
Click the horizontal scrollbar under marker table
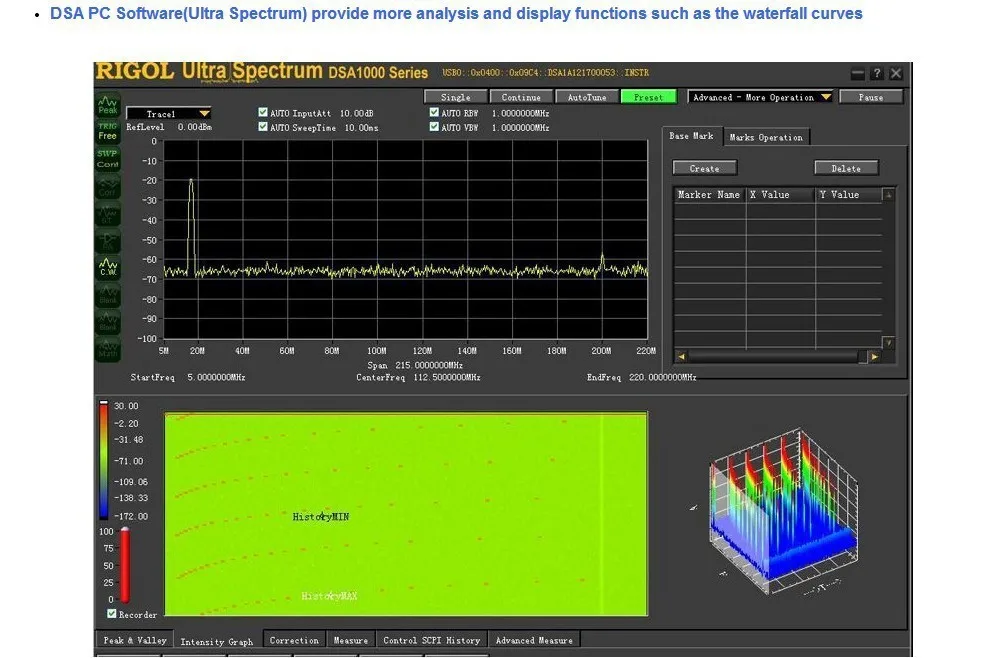click(x=777, y=356)
